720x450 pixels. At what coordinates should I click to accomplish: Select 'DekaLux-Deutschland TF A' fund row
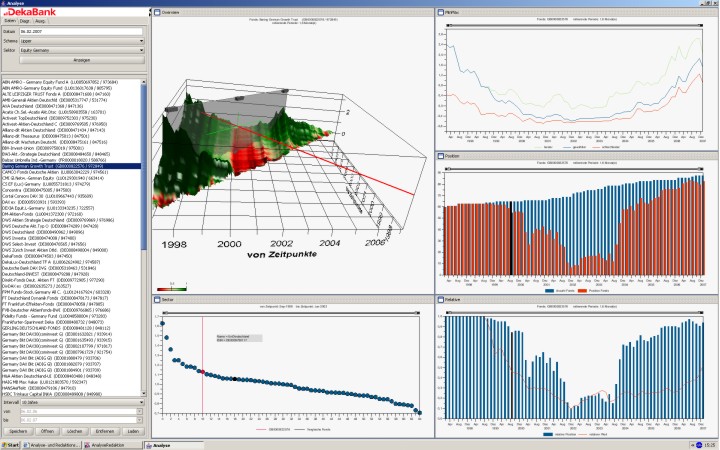pyautogui.click(x=72, y=262)
